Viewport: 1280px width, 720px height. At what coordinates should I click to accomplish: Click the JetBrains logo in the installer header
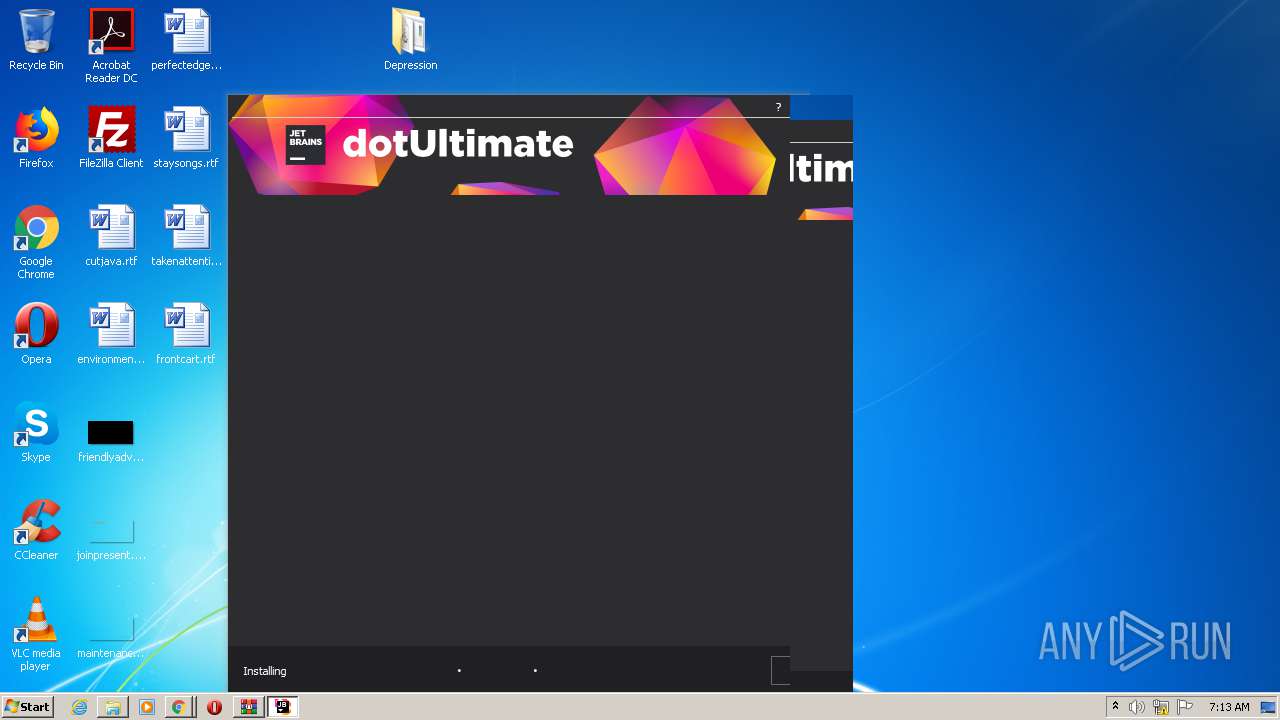[x=305, y=145]
